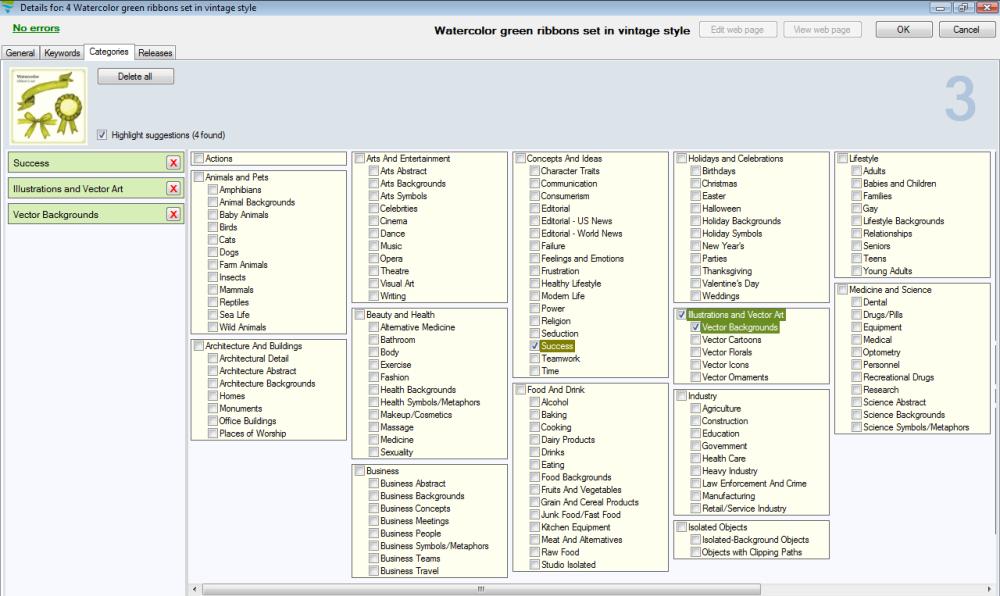Click the Retail/Service Industry label

click(x=744, y=508)
